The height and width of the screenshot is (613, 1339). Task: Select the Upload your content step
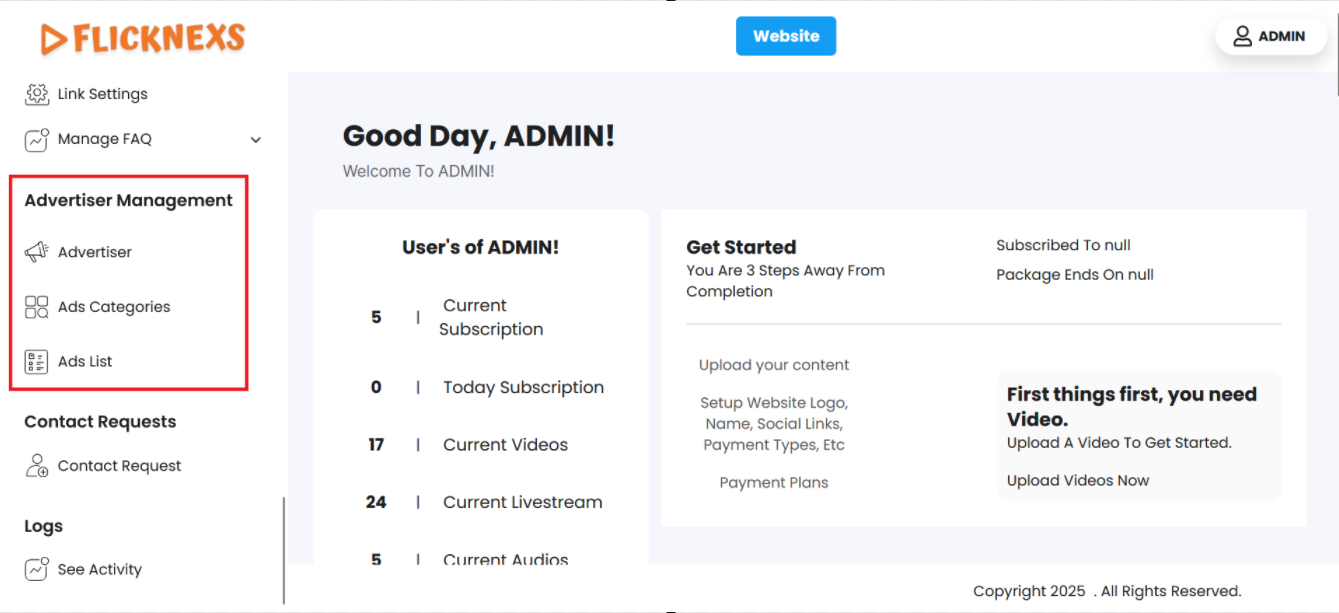coord(774,365)
